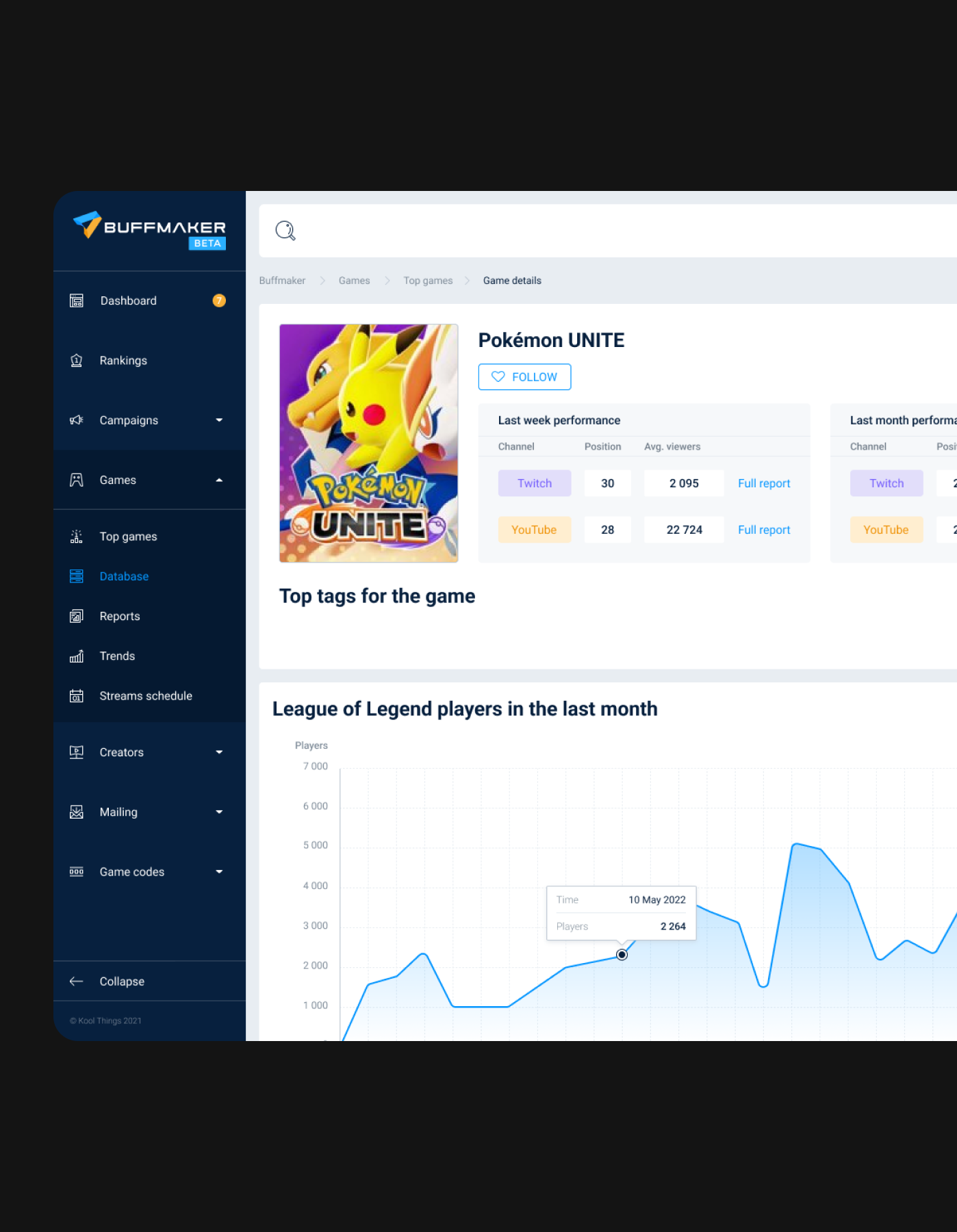
Task: Click the BETA badge
Action: click(x=207, y=244)
